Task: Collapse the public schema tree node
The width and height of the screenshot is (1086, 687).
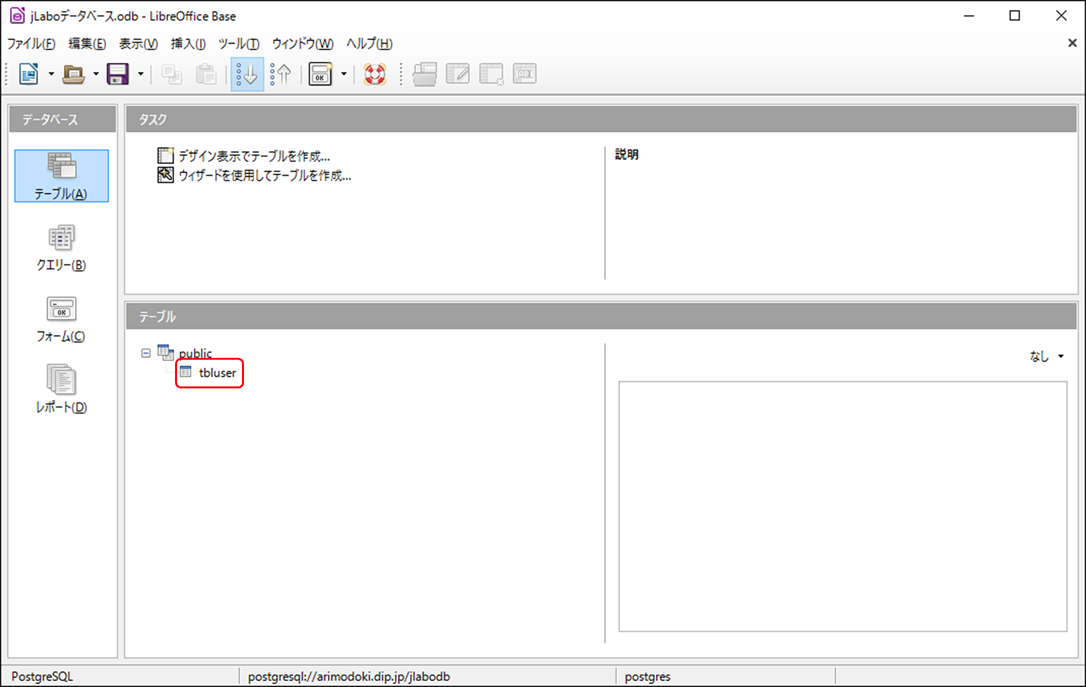Action: 145,353
